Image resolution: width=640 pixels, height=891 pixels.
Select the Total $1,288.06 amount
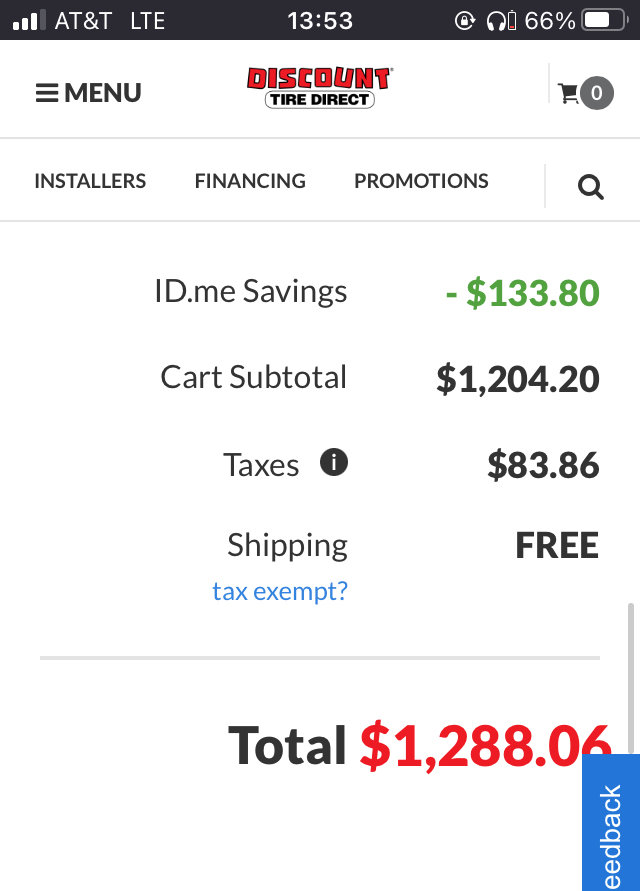point(485,746)
